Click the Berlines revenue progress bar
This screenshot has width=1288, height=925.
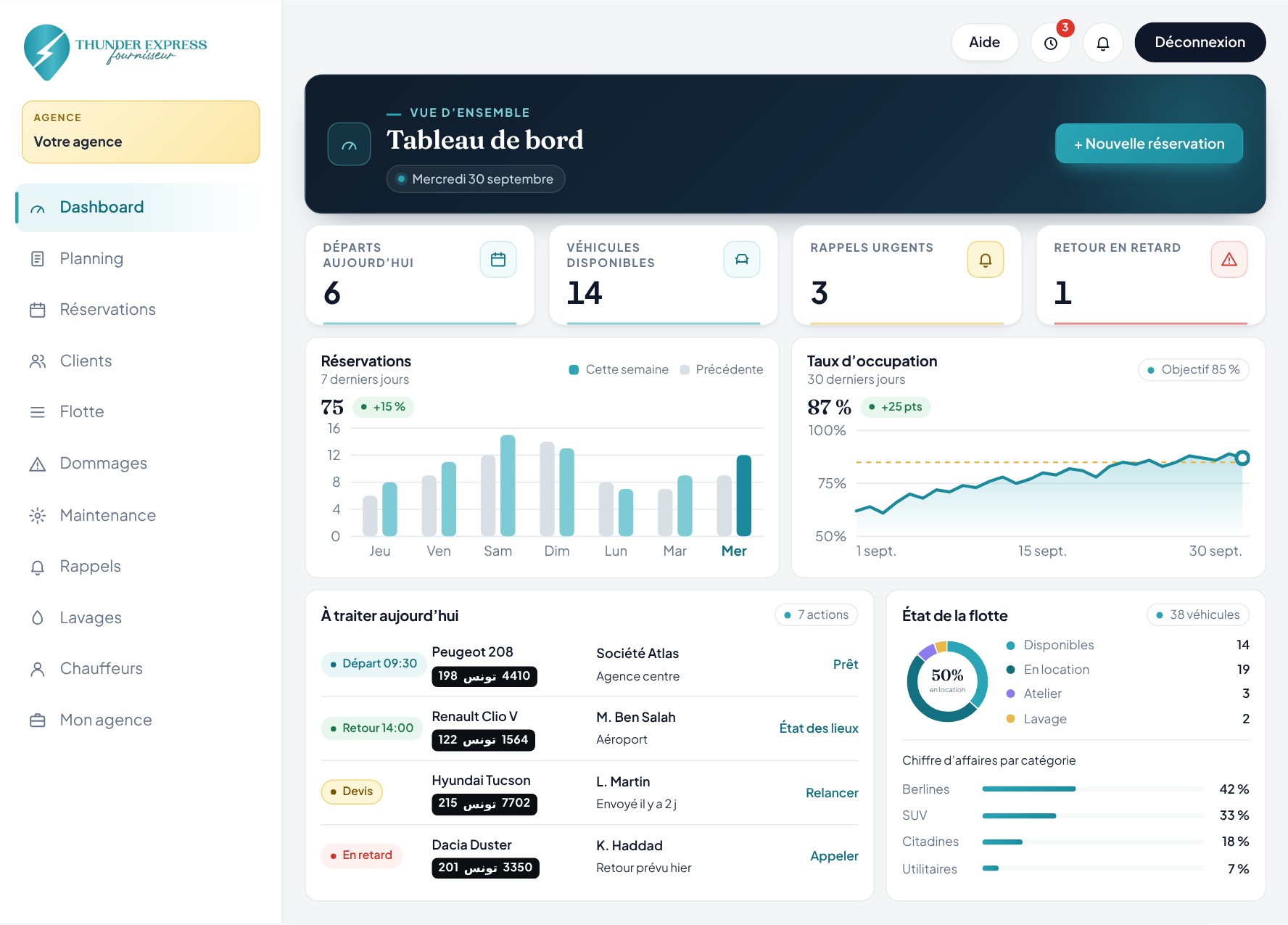click(x=1094, y=789)
